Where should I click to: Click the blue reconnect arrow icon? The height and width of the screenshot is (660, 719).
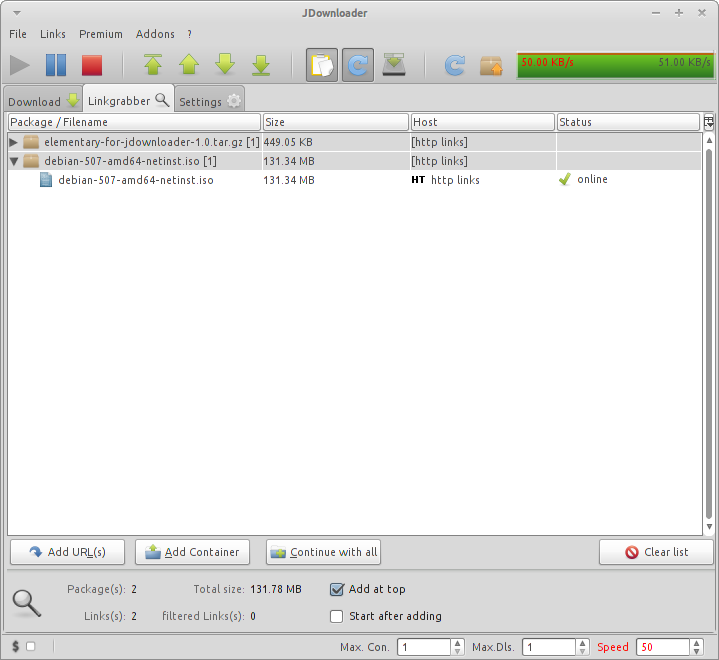click(454, 65)
